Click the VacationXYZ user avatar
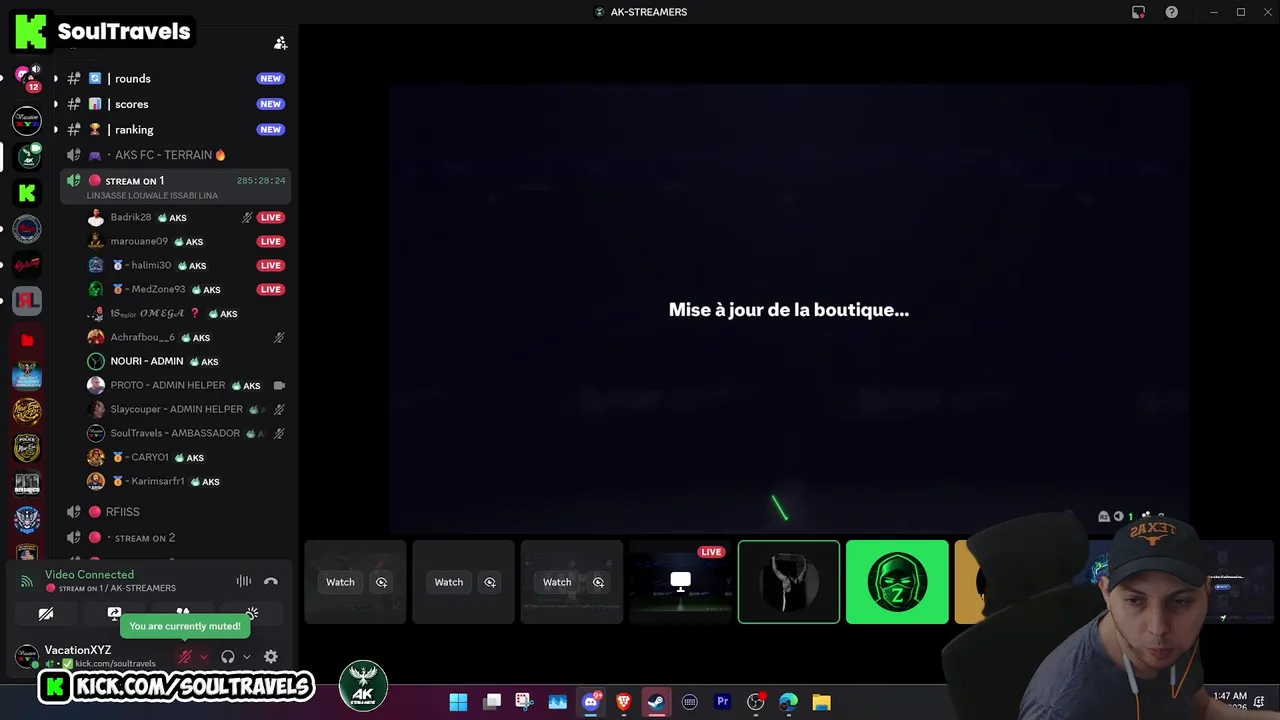Screen dimensions: 1280x720 point(27,656)
